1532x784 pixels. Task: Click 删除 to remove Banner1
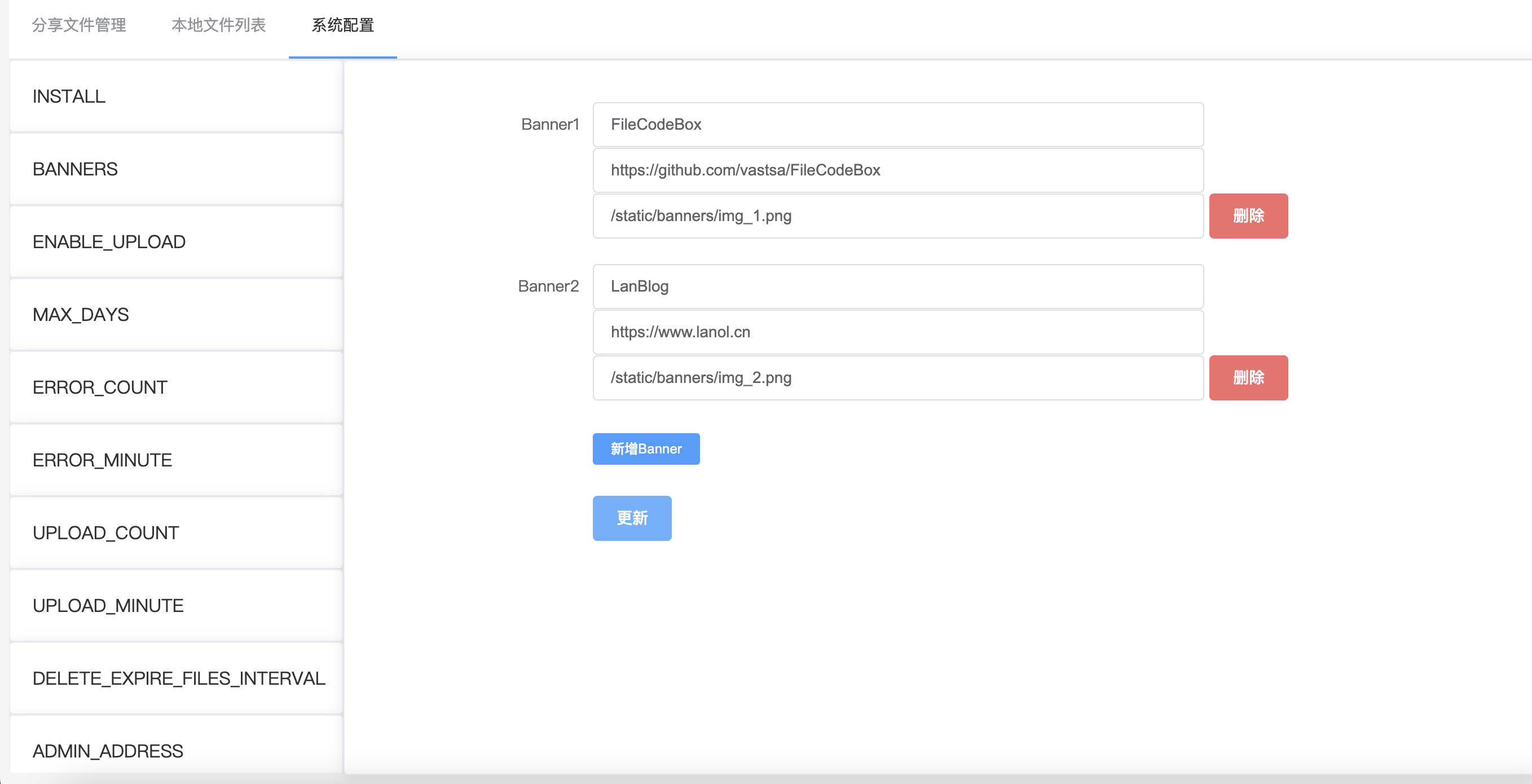1248,216
